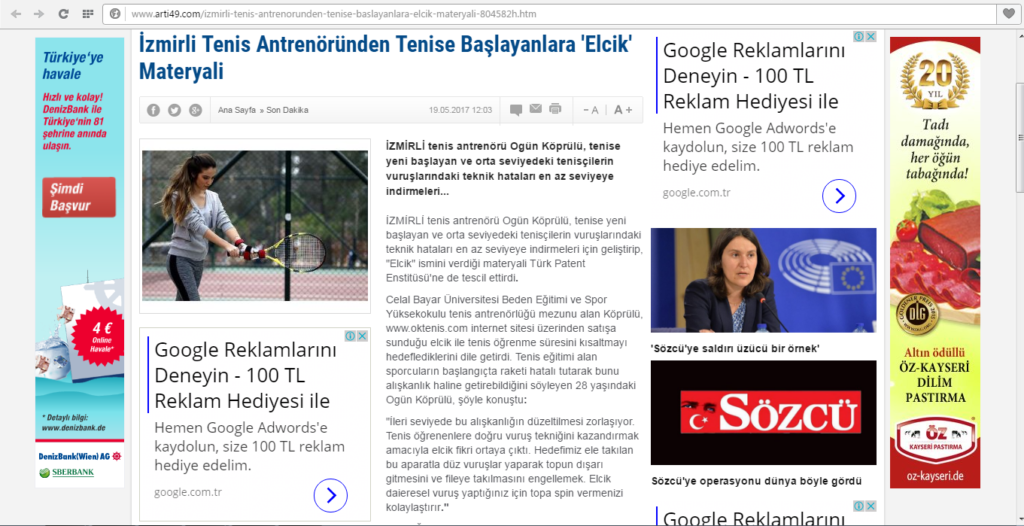Open ad info icon below the article photo
Image resolution: width=1024 pixels, height=526 pixels.
coord(351,336)
